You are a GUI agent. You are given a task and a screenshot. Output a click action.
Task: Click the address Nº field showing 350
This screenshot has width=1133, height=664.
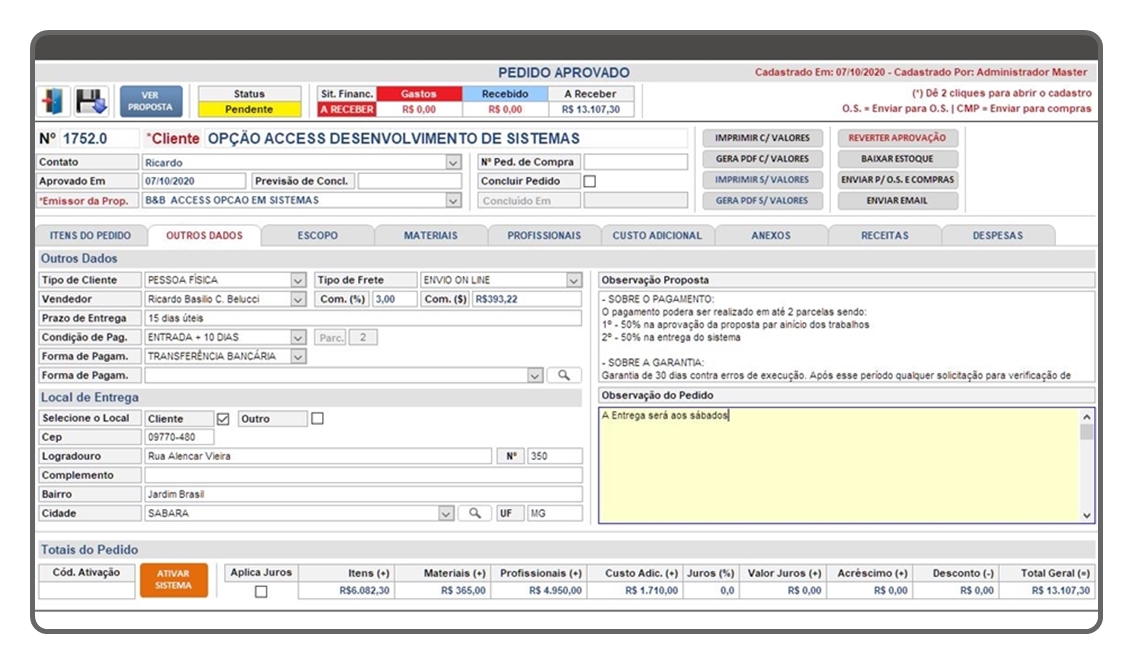tap(555, 456)
